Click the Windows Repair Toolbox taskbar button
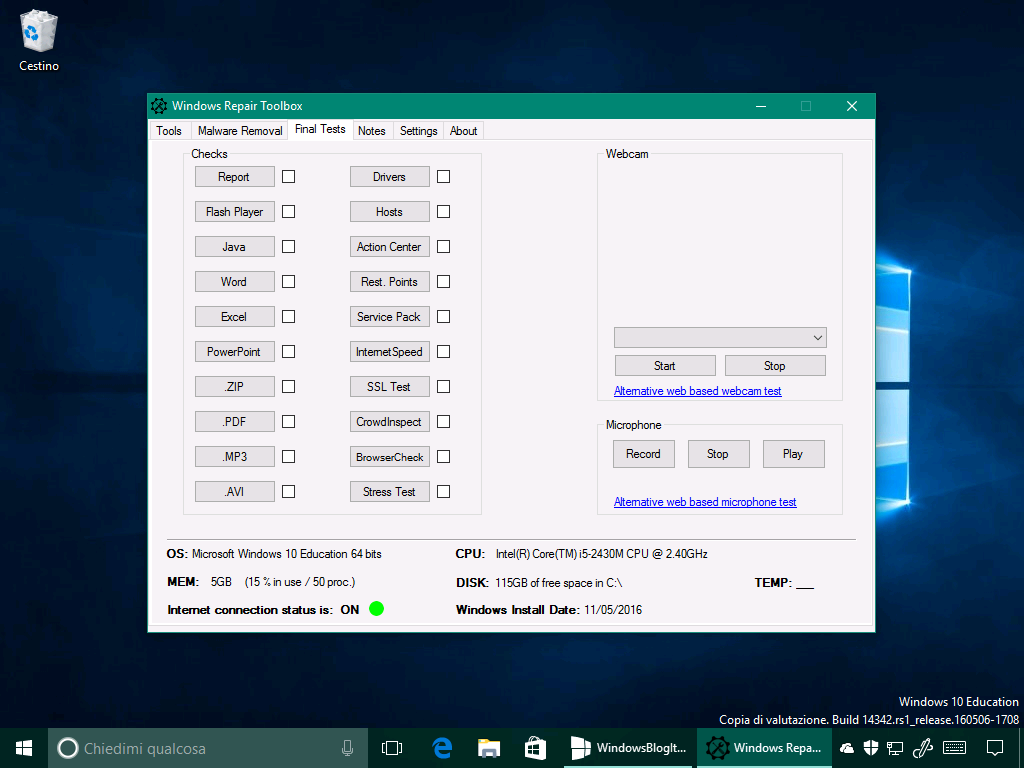Viewport: 1024px width, 768px height. click(x=764, y=748)
